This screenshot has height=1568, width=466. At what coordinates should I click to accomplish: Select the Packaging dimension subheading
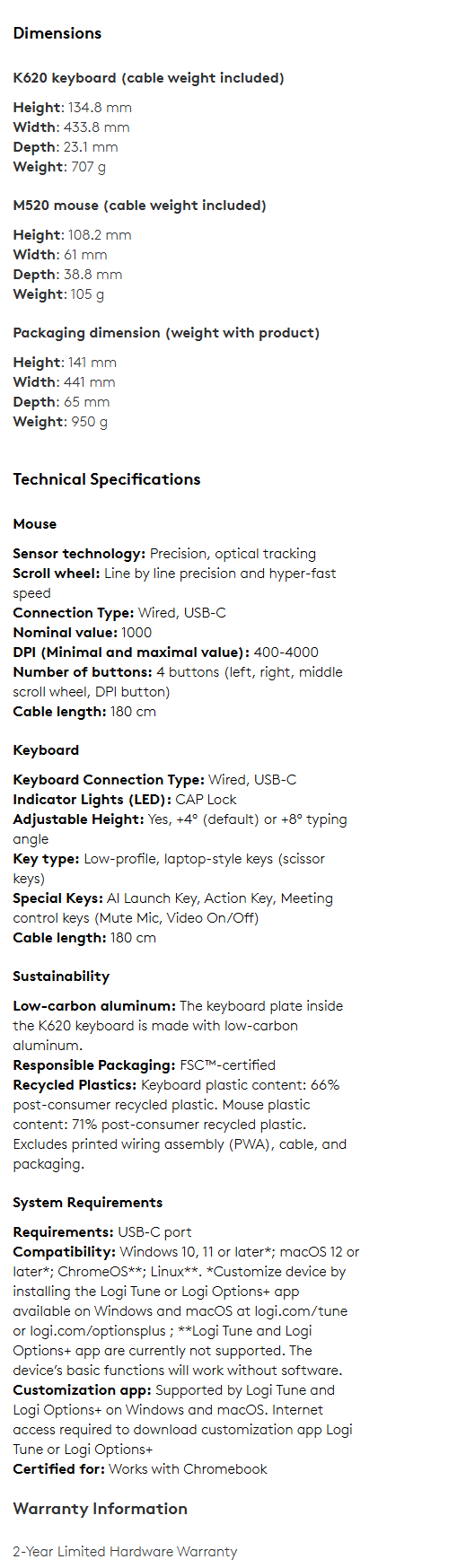[x=166, y=333]
